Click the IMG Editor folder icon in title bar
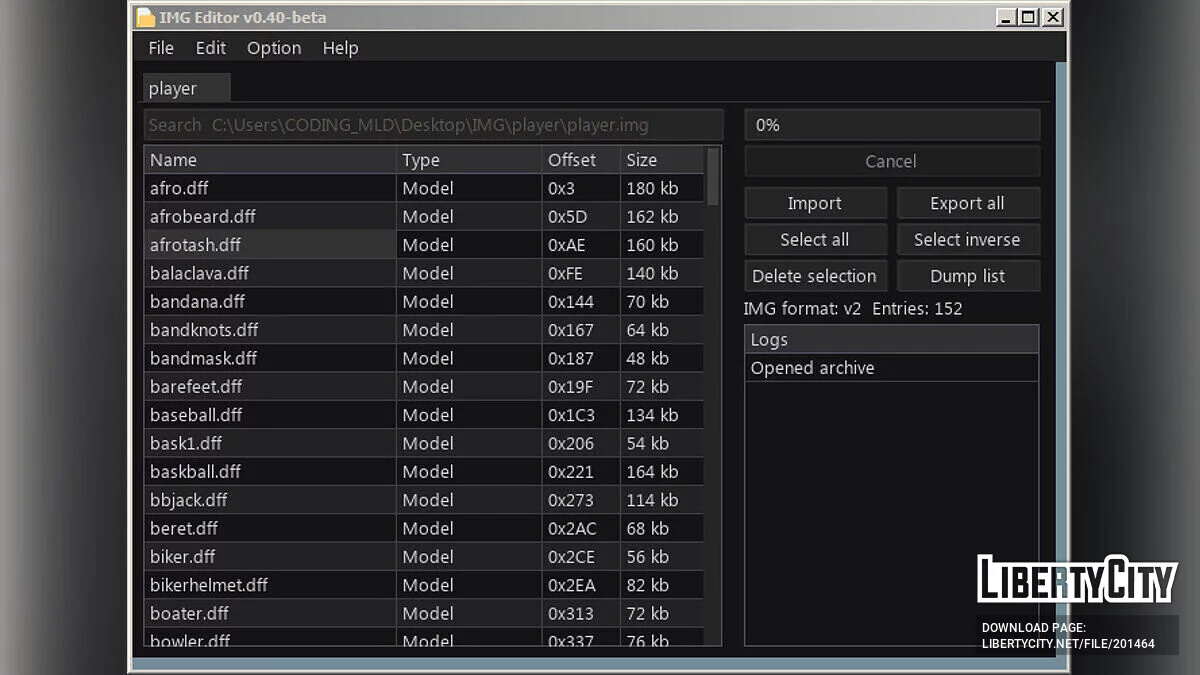The image size is (1200, 675). 146,17
